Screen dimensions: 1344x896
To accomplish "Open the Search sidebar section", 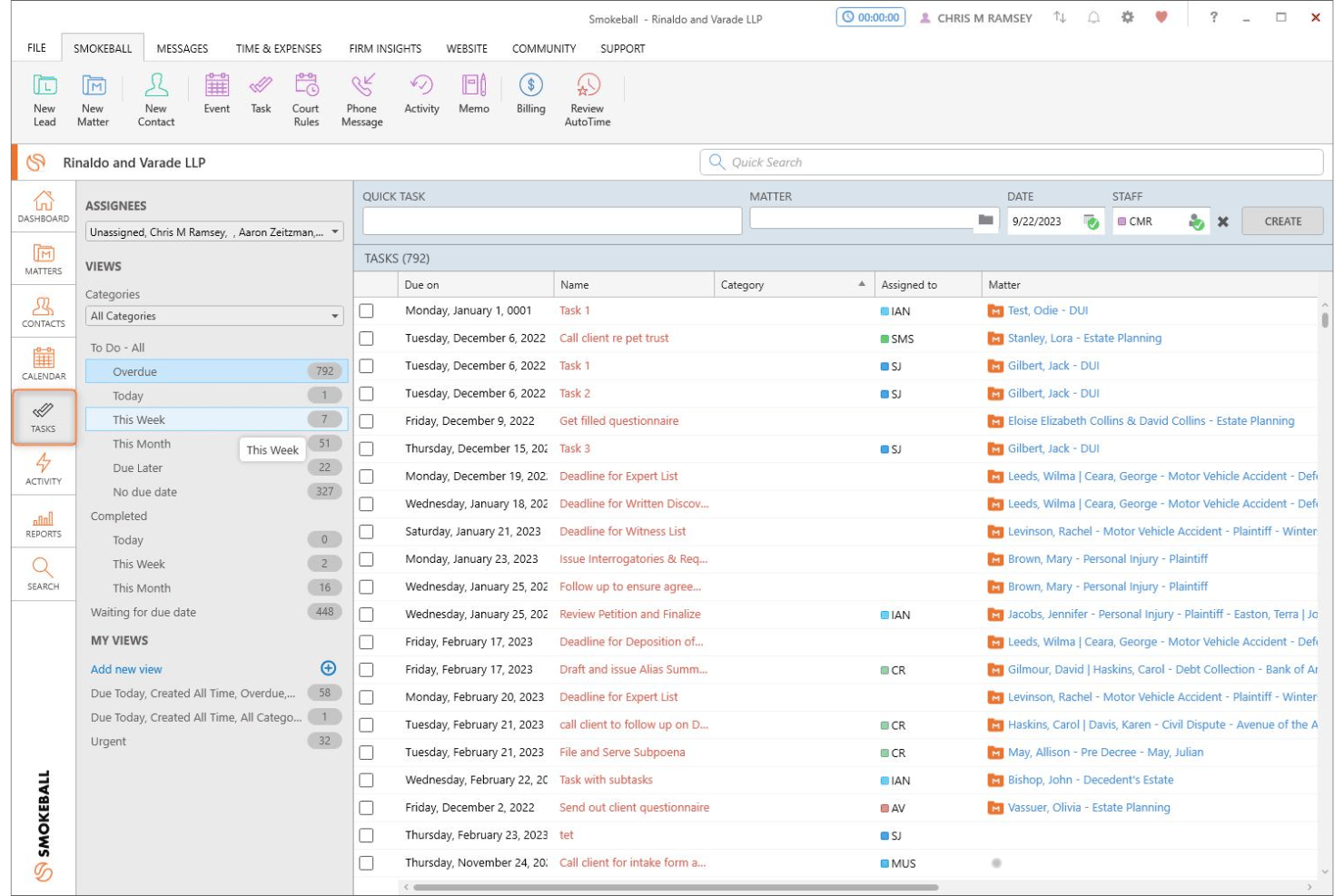I will click(44, 576).
